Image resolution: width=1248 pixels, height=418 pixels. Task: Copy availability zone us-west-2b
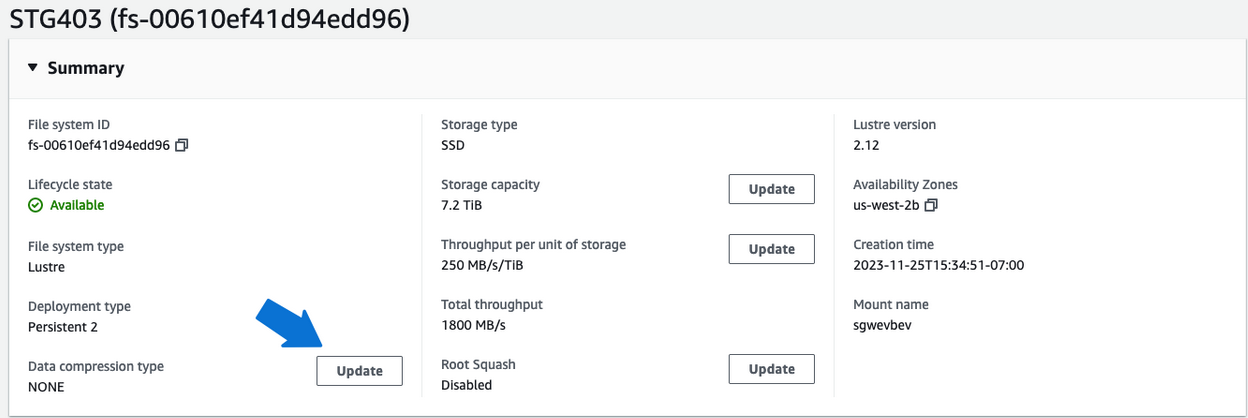(x=931, y=205)
